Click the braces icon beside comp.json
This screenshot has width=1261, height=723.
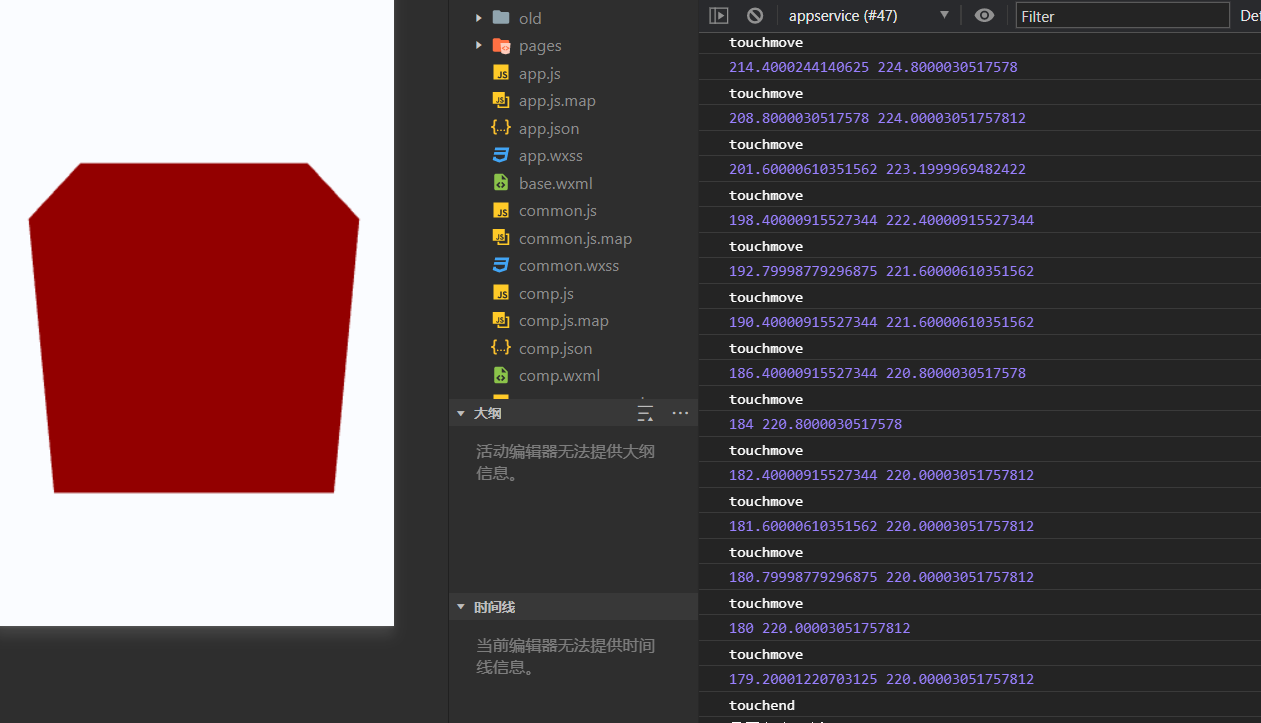pyautogui.click(x=501, y=348)
